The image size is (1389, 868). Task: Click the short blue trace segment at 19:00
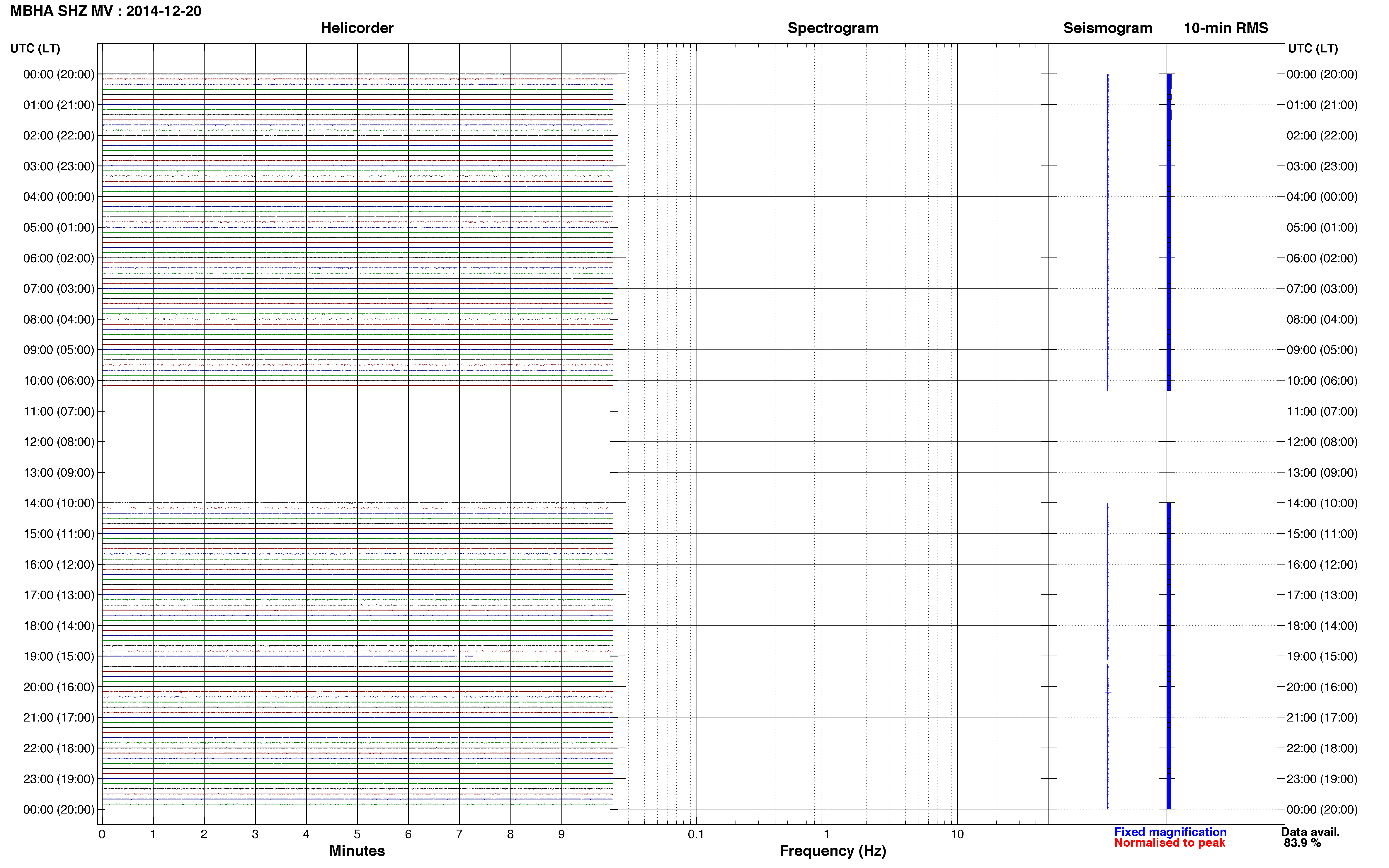click(x=469, y=656)
